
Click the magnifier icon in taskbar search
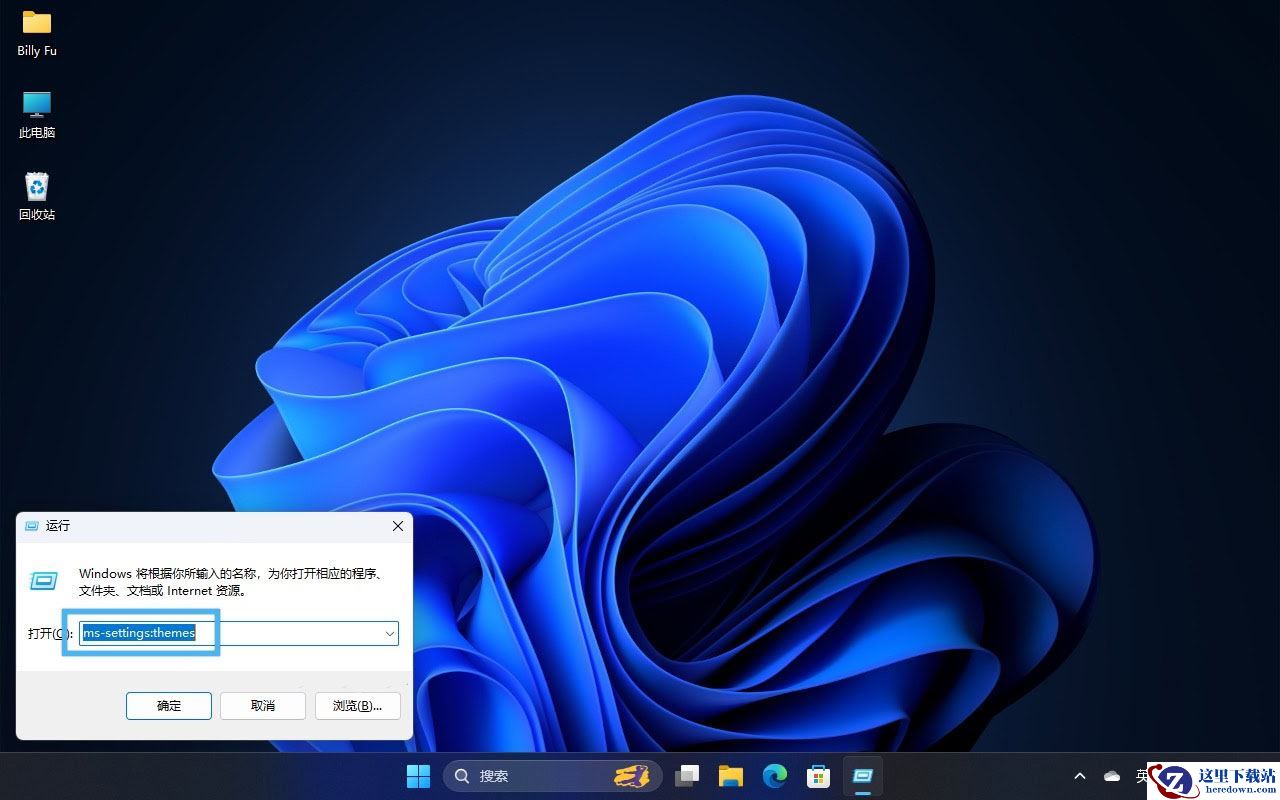[461, 775]
